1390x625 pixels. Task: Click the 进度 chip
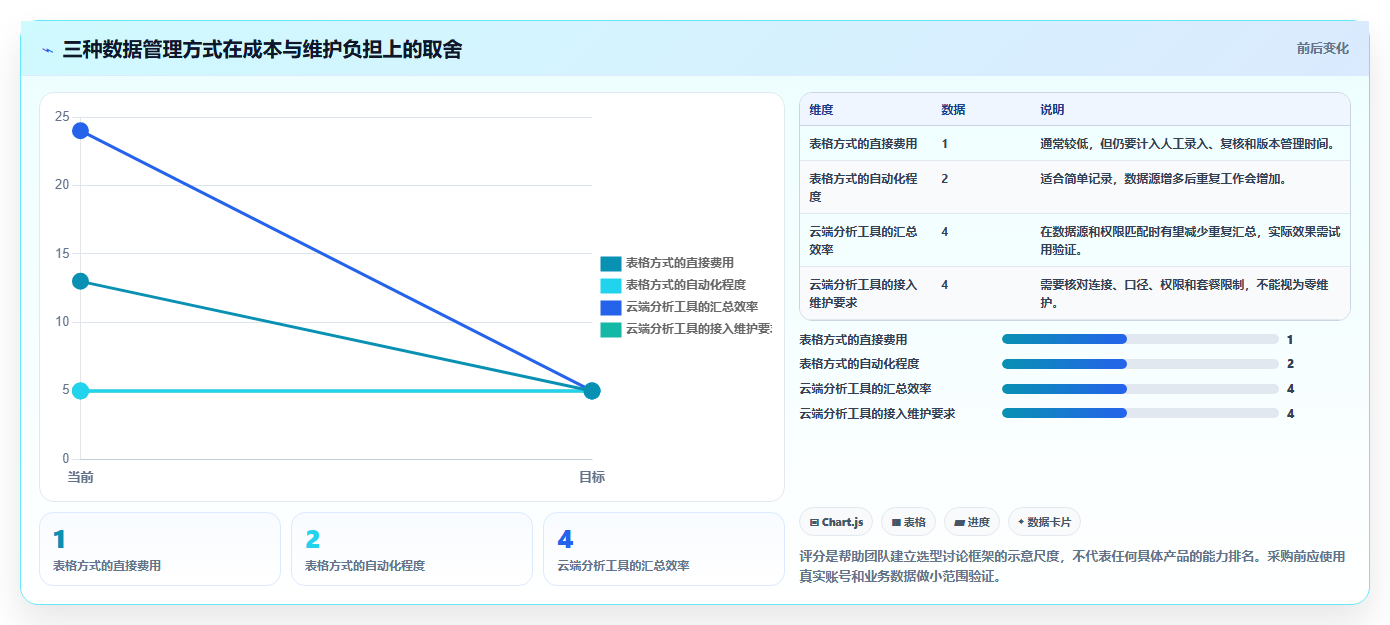(971, 522)
